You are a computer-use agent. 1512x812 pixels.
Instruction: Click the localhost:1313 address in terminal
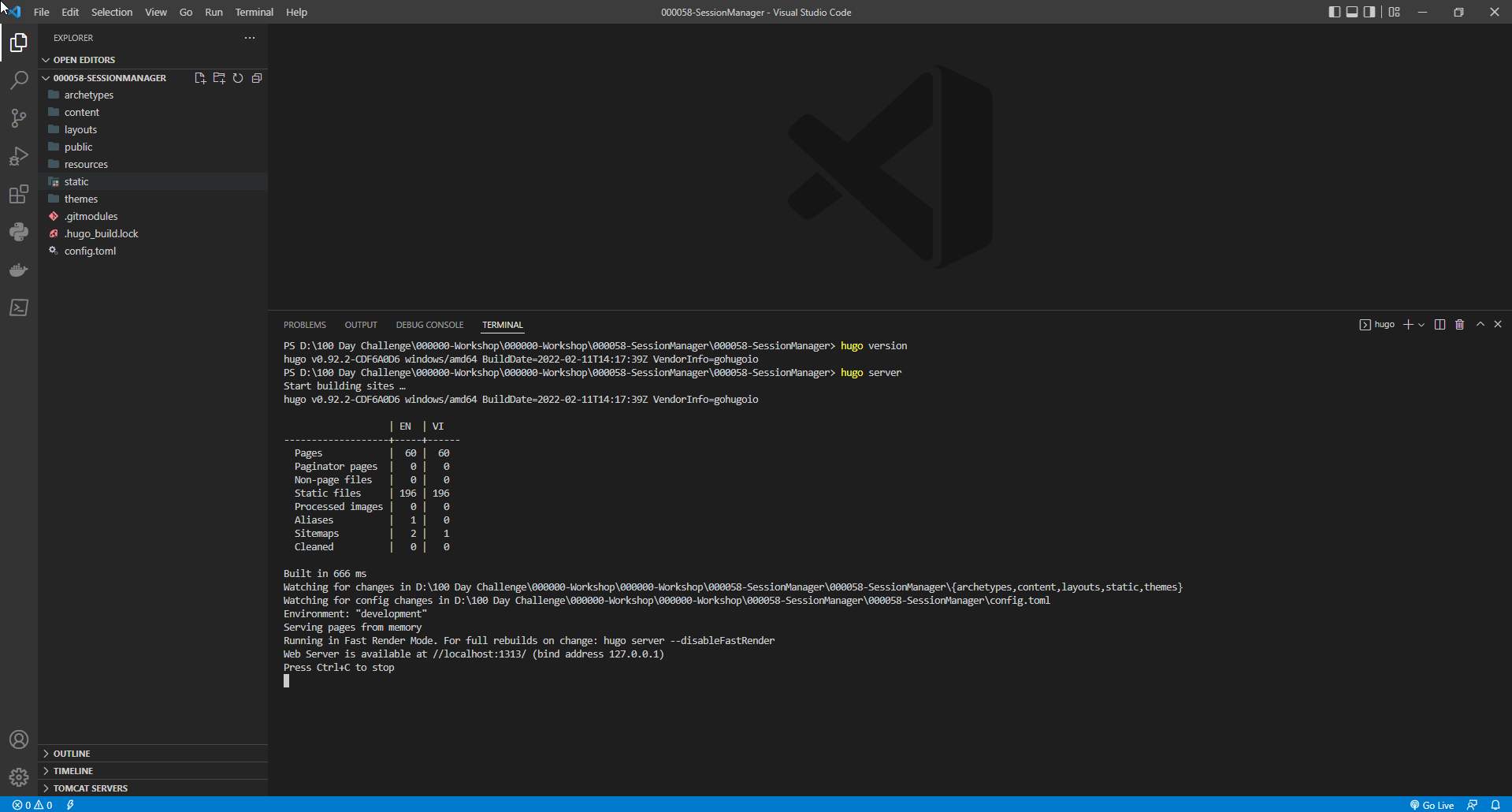pos(479,654)
